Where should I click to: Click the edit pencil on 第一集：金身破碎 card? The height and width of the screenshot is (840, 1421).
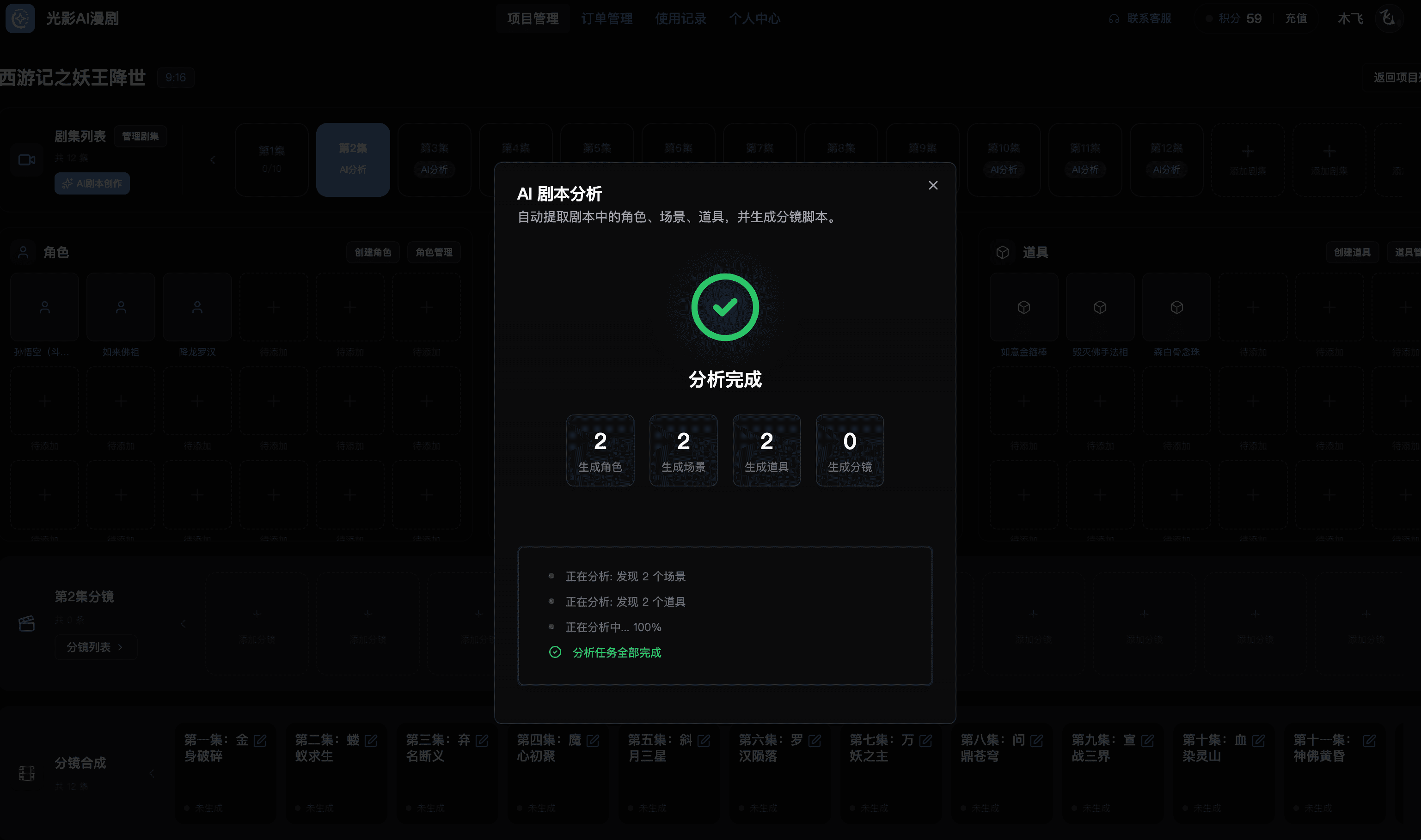[260, 739]
